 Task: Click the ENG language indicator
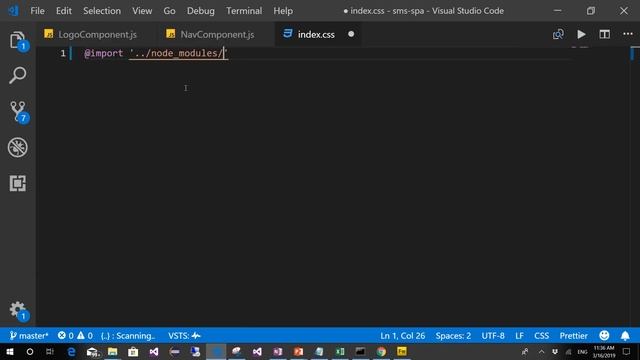tap(582, 352)
